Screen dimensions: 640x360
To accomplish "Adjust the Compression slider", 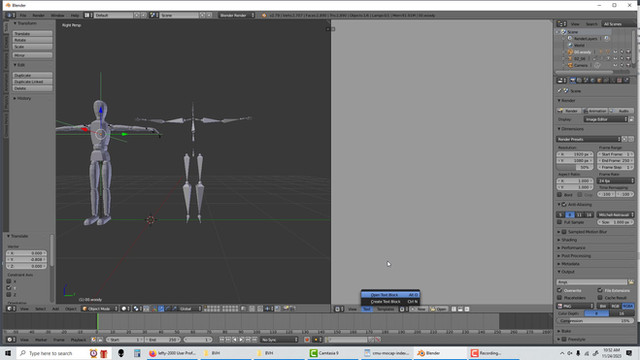I will (595, 321).
